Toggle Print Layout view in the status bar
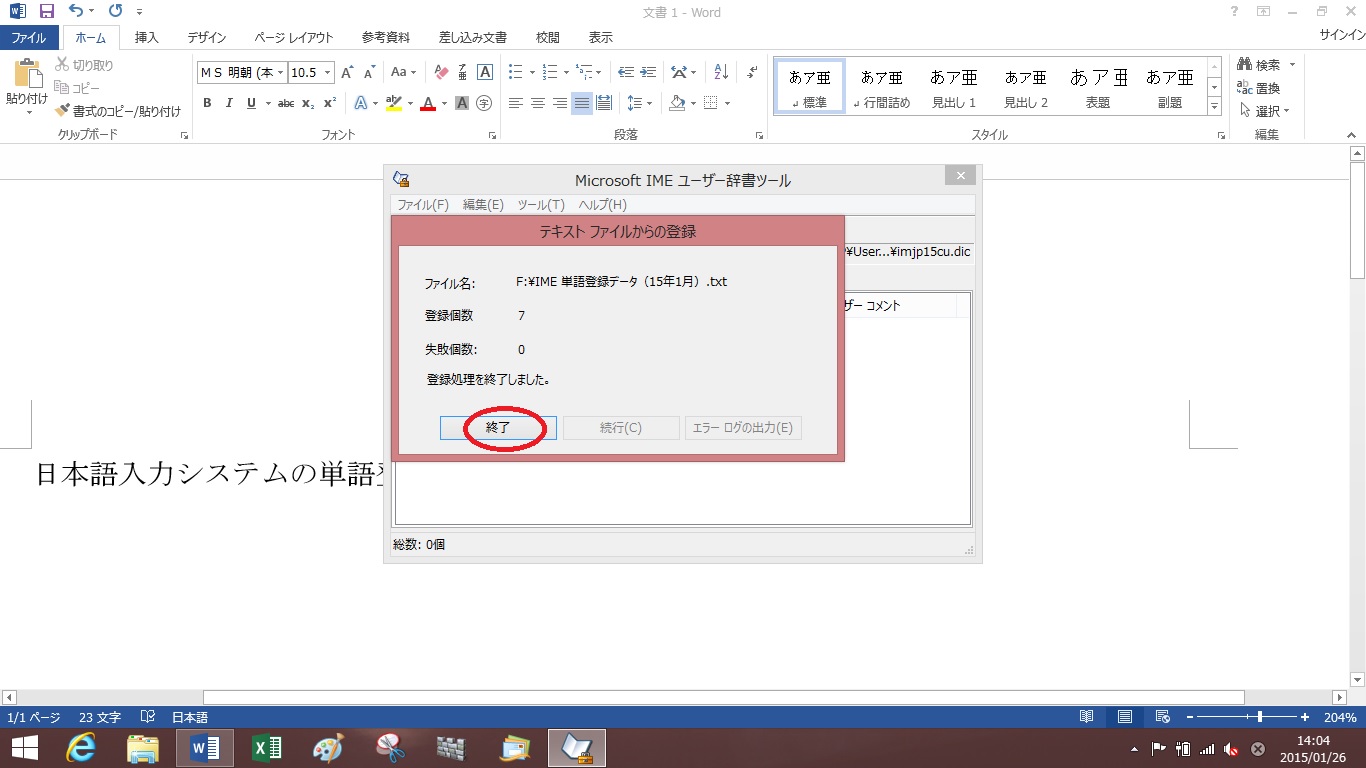 tap(1125, 717)
